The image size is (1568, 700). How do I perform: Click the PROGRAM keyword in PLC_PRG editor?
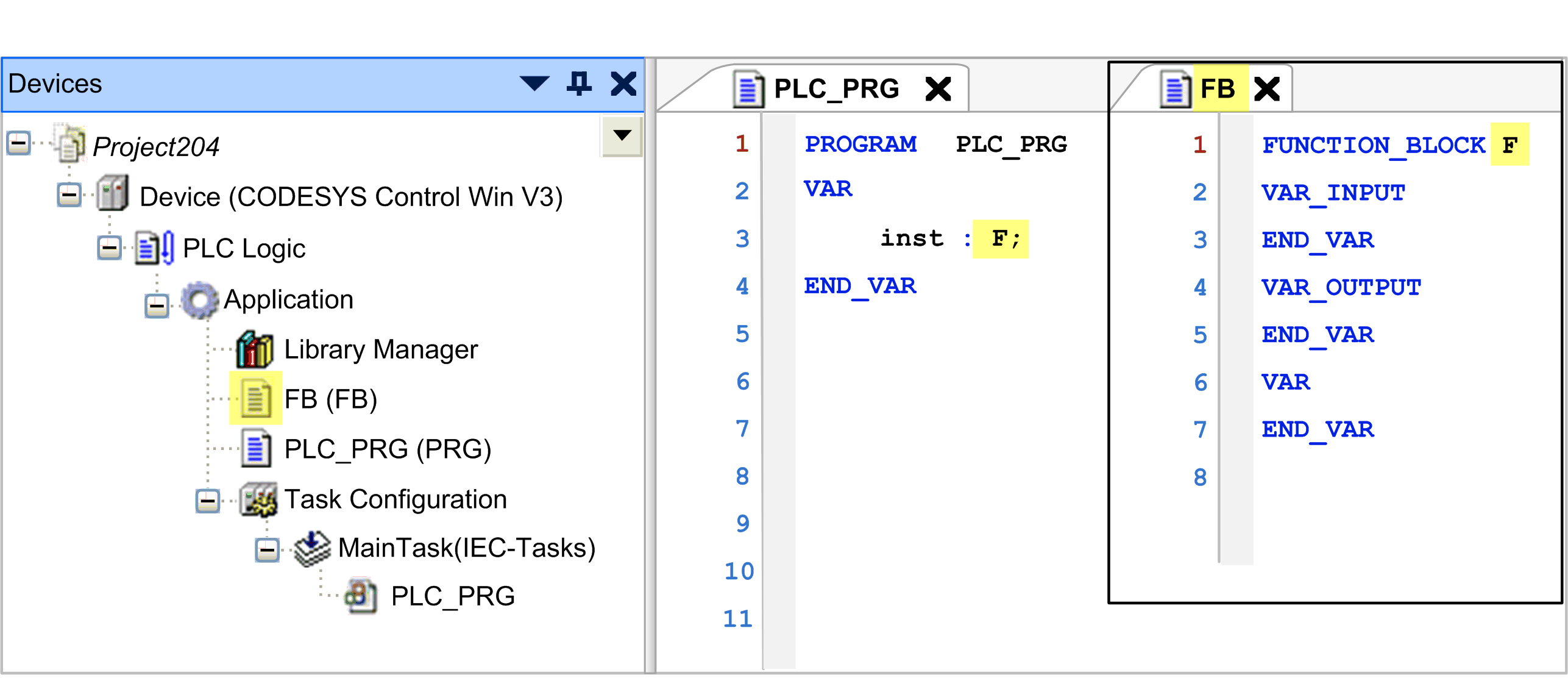click(860, 144)
